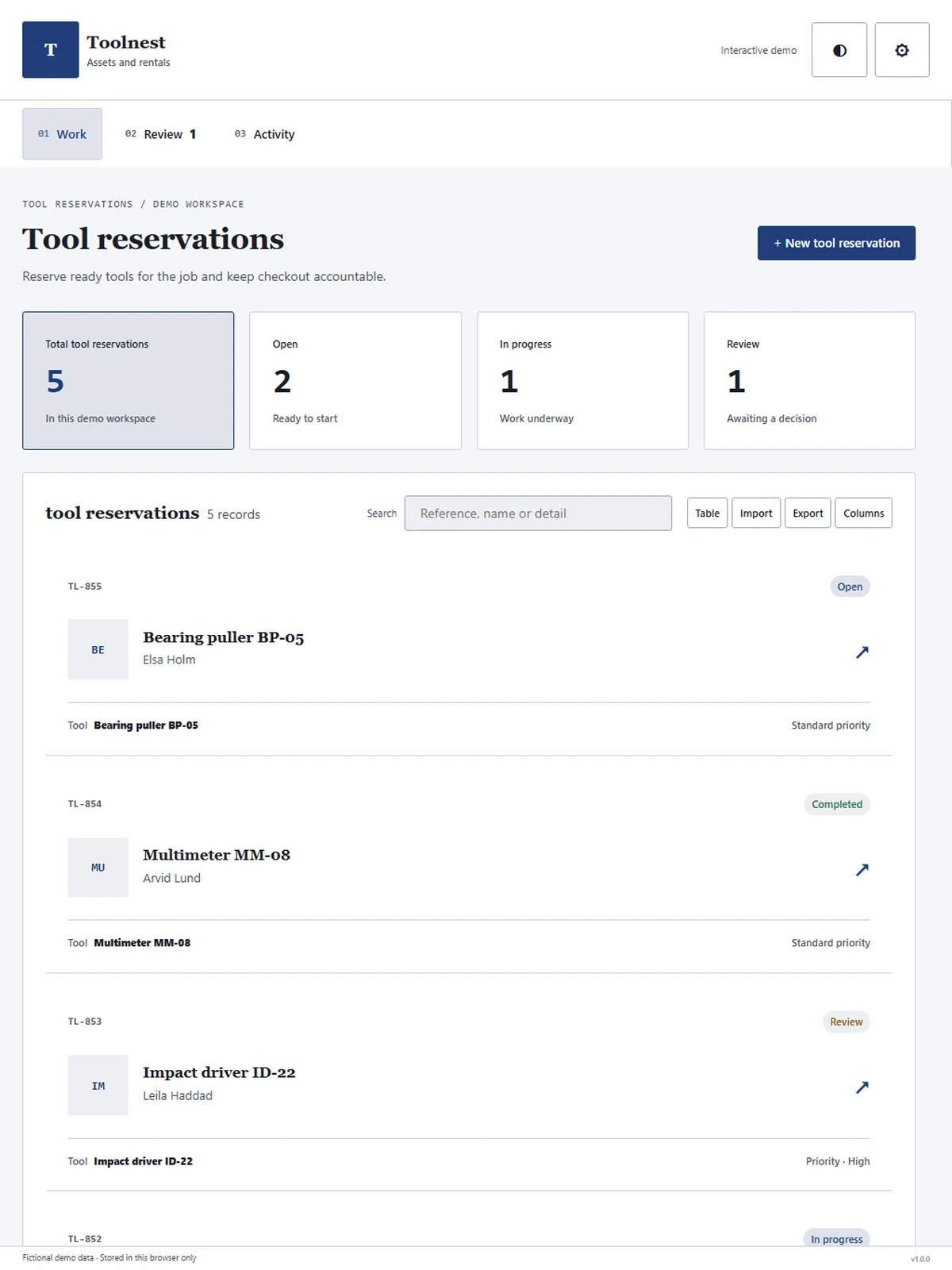This screenshot has height=1270, width=952.
Task: Open the Impact driver ID-22 title
Action: click(x=219, y=1072)
